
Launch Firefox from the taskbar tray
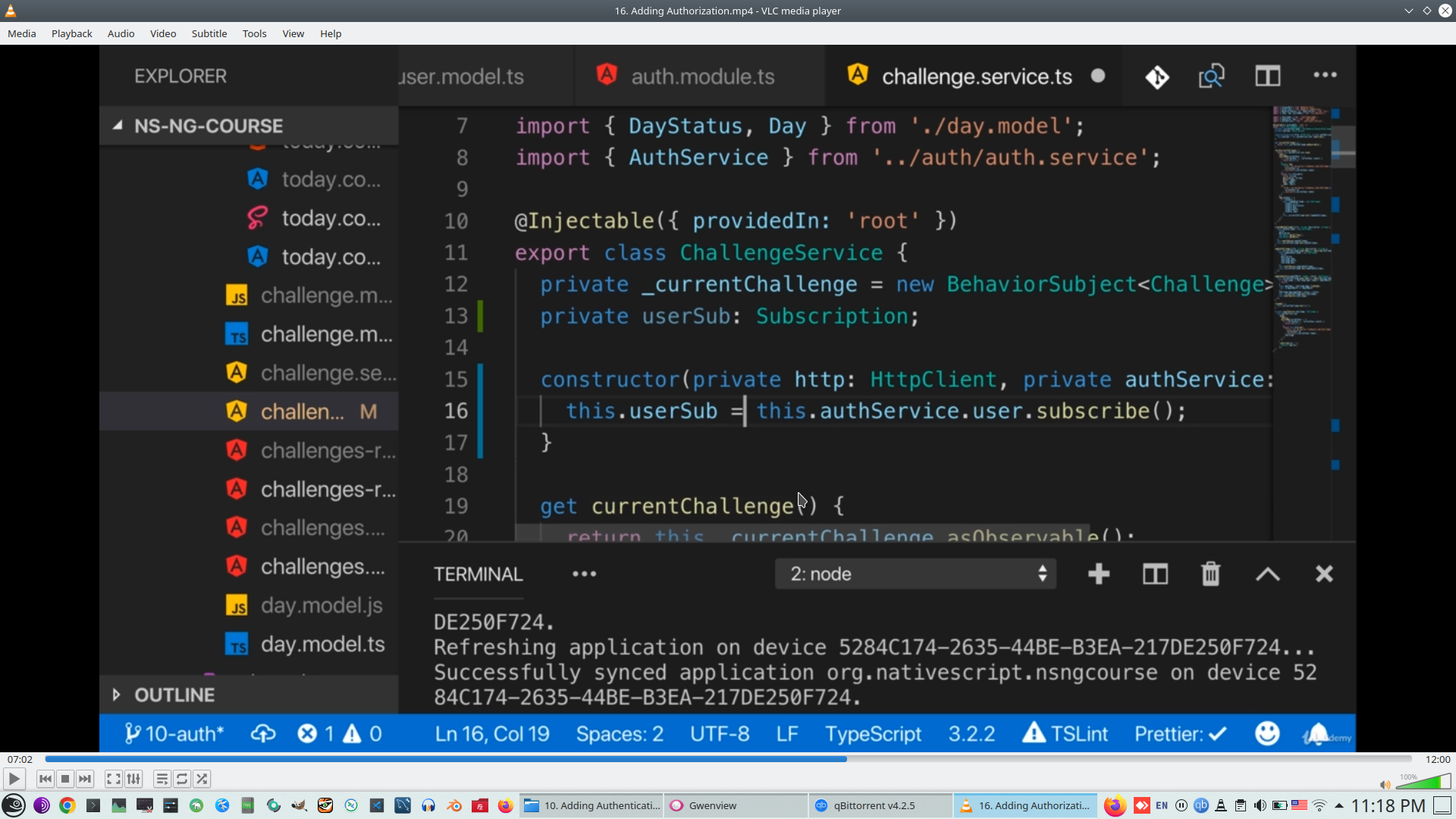pyautogui.click(x=1114, y=805)
